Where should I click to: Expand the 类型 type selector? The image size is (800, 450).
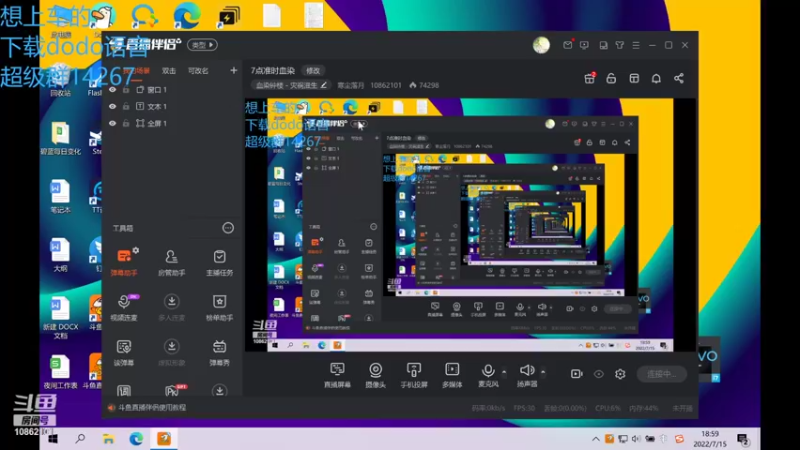pyautogui.click(x=203, y=45)
